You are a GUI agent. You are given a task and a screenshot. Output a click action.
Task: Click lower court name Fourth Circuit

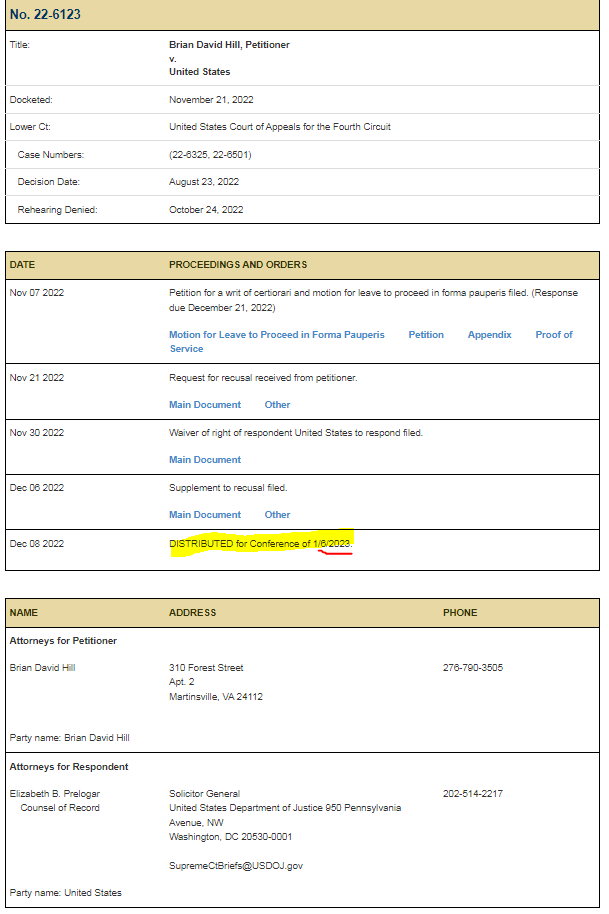click(x=280, y=126)
